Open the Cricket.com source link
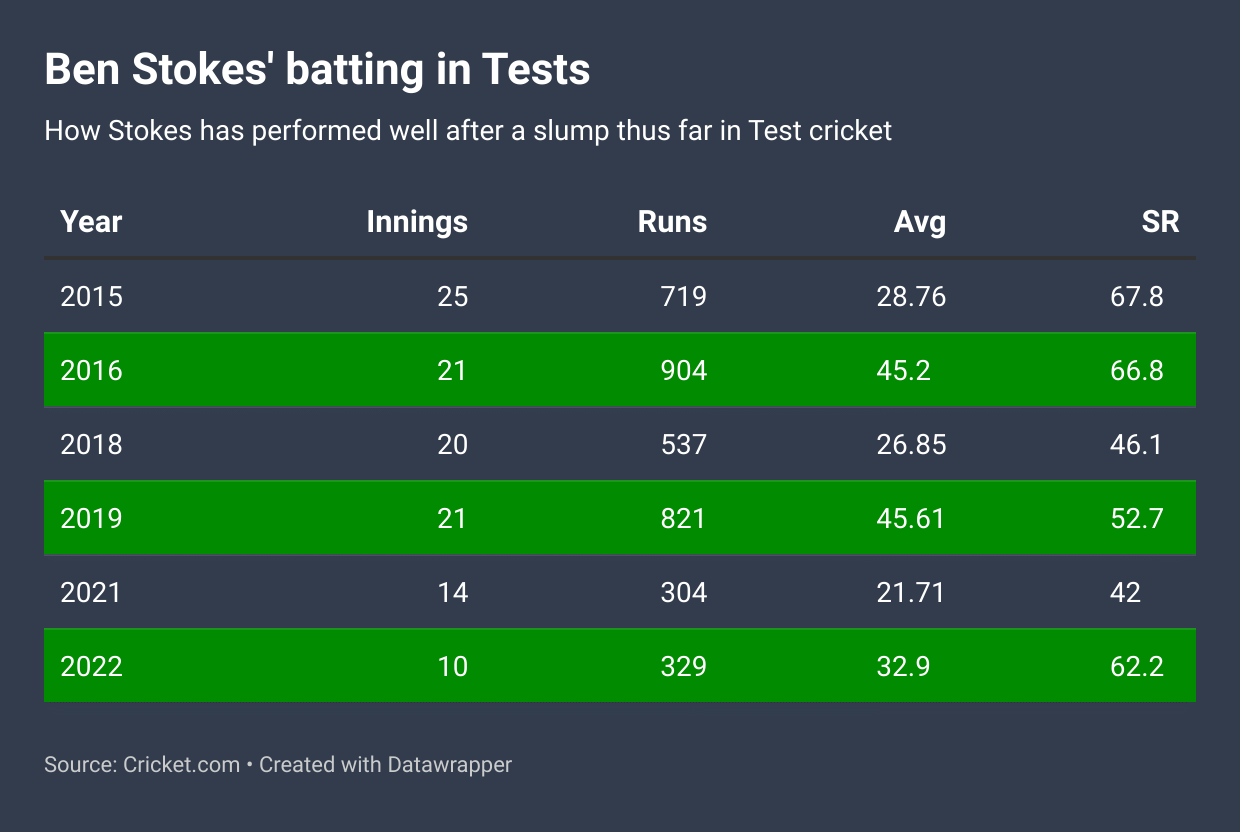This screenshot has height=832, width=1240. pos(181,765)
